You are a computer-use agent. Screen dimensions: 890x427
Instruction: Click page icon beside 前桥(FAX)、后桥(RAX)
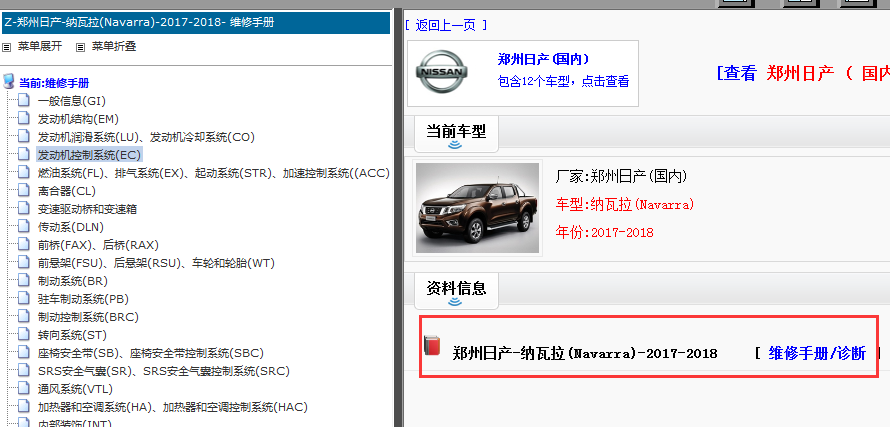click(x=23, y=244)
